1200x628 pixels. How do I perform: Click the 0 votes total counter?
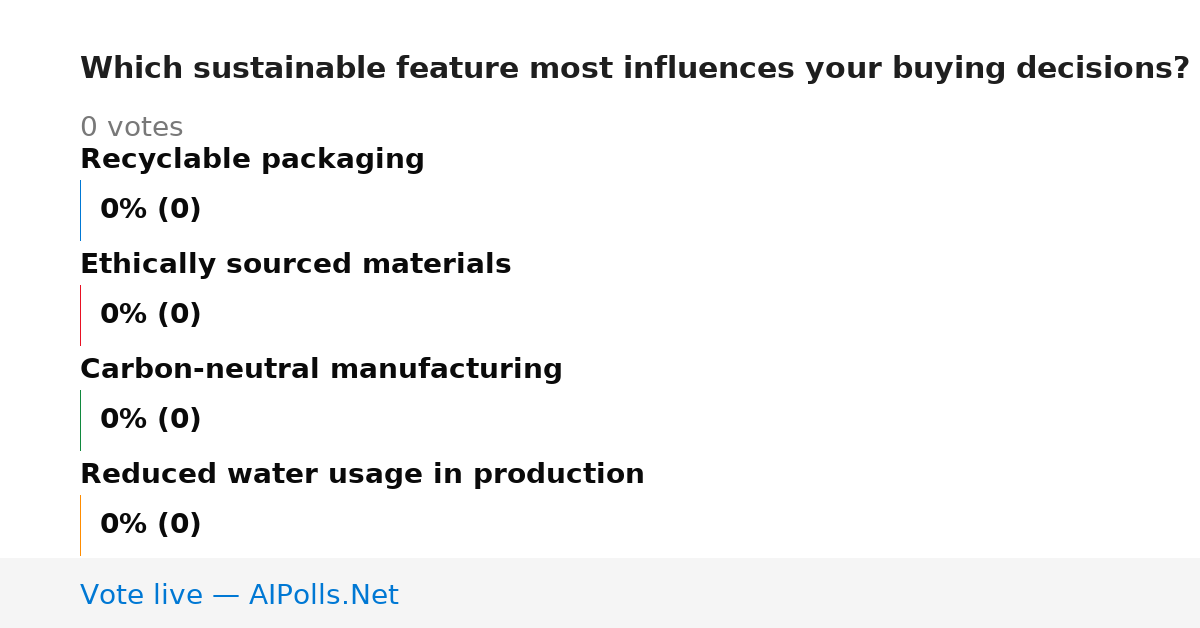coord(131,128)
